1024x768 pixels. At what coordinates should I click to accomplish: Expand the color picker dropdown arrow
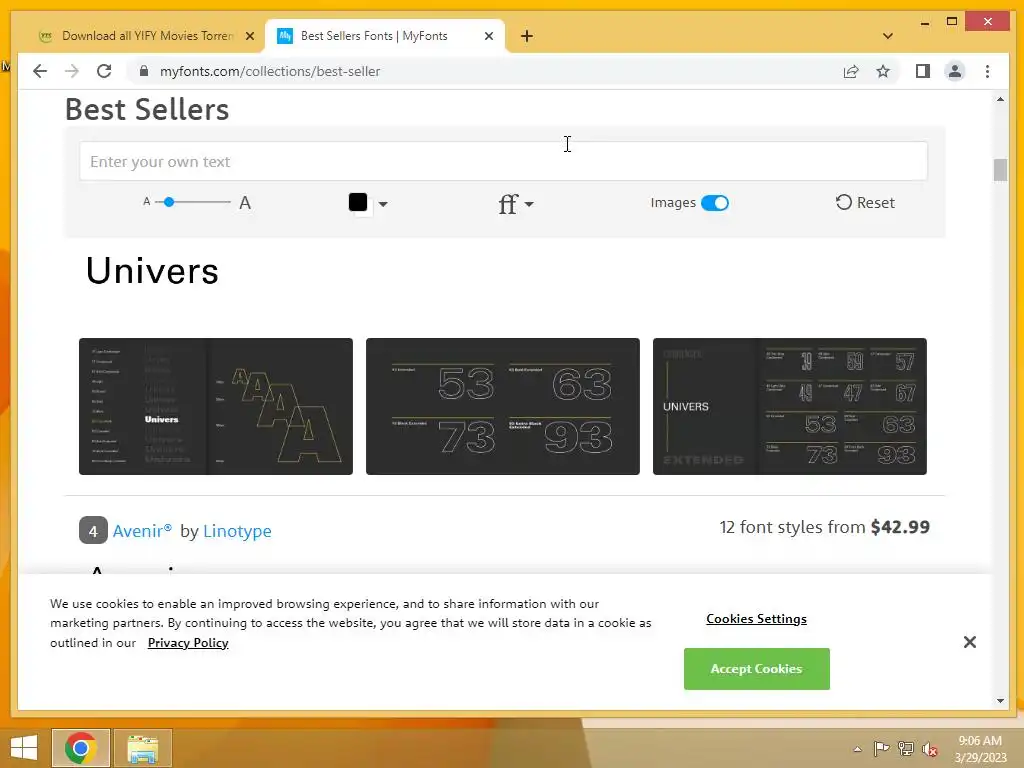coord(383,204)
